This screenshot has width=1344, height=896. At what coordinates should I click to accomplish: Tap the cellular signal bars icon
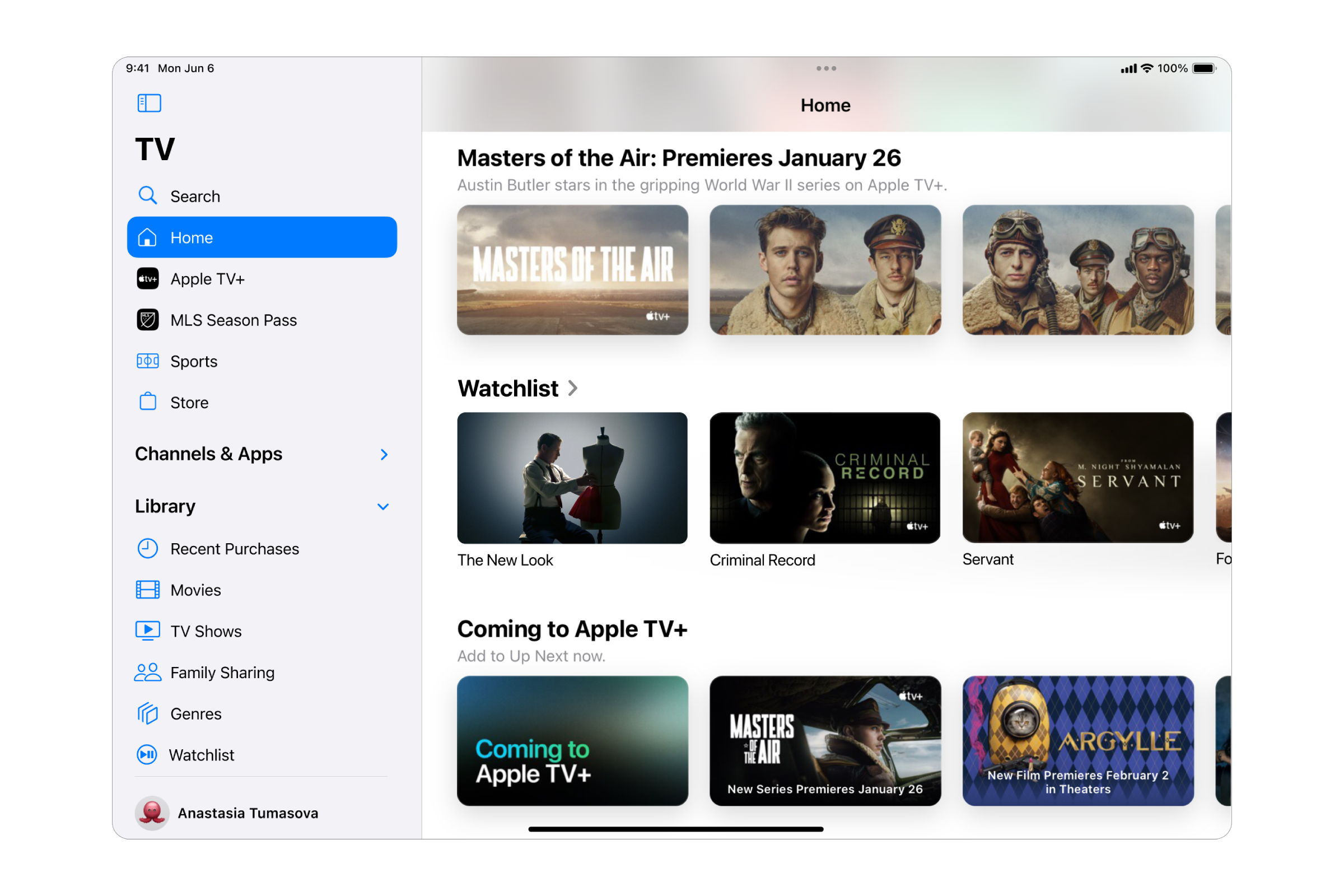pos(1128,69)
